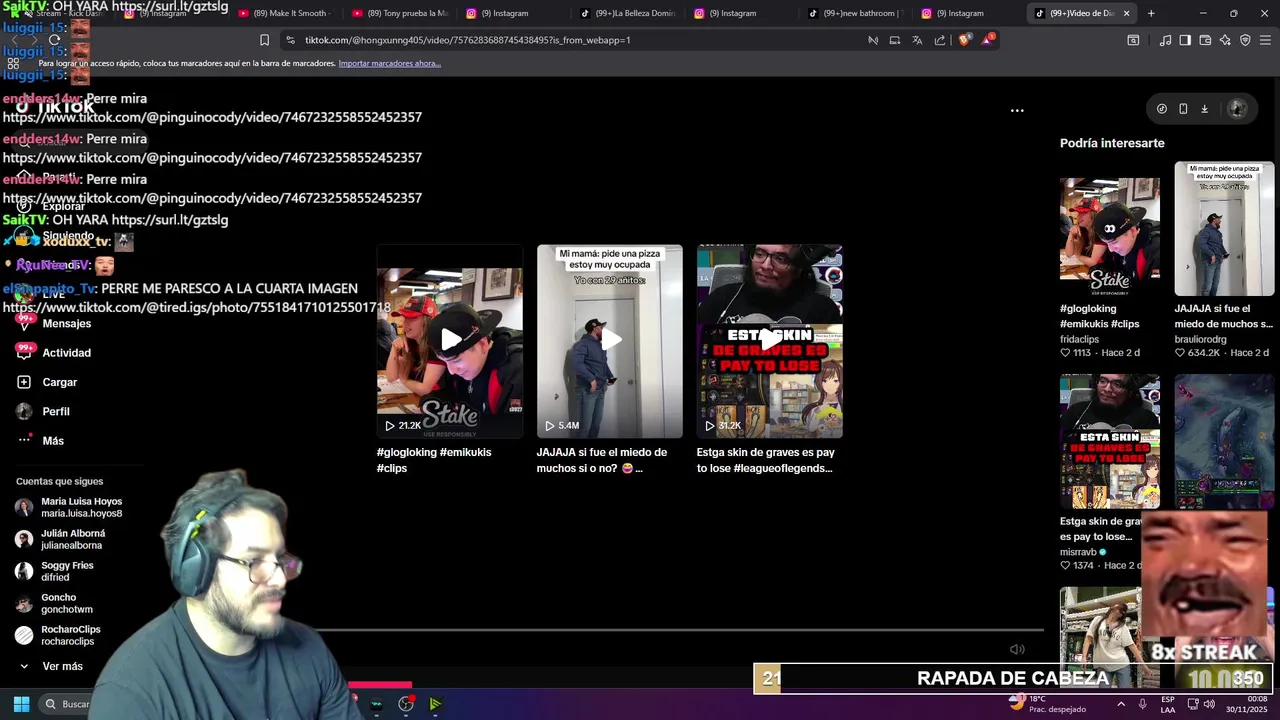This screenshot has width=1280, height=720.
Task: Open misrravb 'Esta skin' suggested thumbnail
Action: click(1110, 441)
